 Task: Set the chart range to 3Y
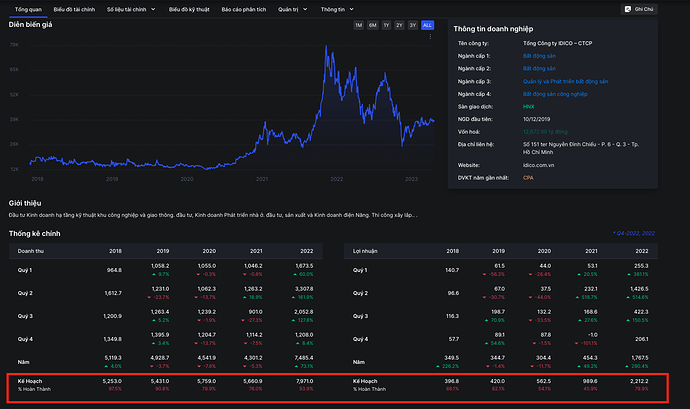pos(413,24)
